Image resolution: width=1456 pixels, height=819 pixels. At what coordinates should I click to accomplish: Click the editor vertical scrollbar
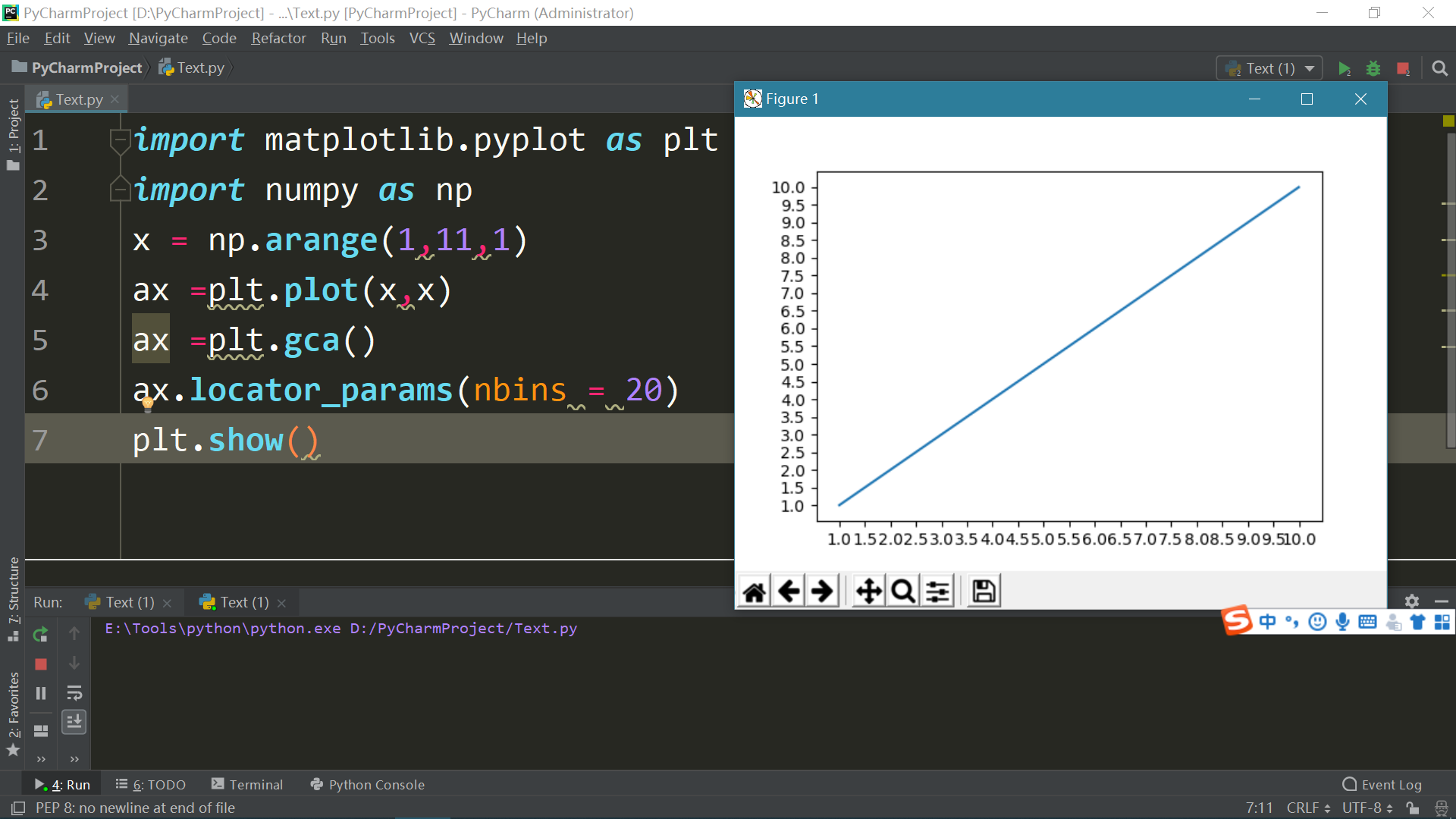pos(1451,288)
